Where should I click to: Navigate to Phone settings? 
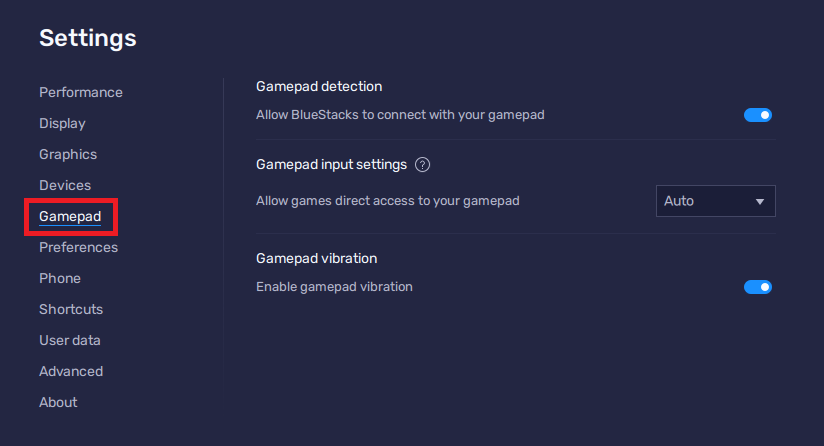pyautogui.click(x=60, y=278)
